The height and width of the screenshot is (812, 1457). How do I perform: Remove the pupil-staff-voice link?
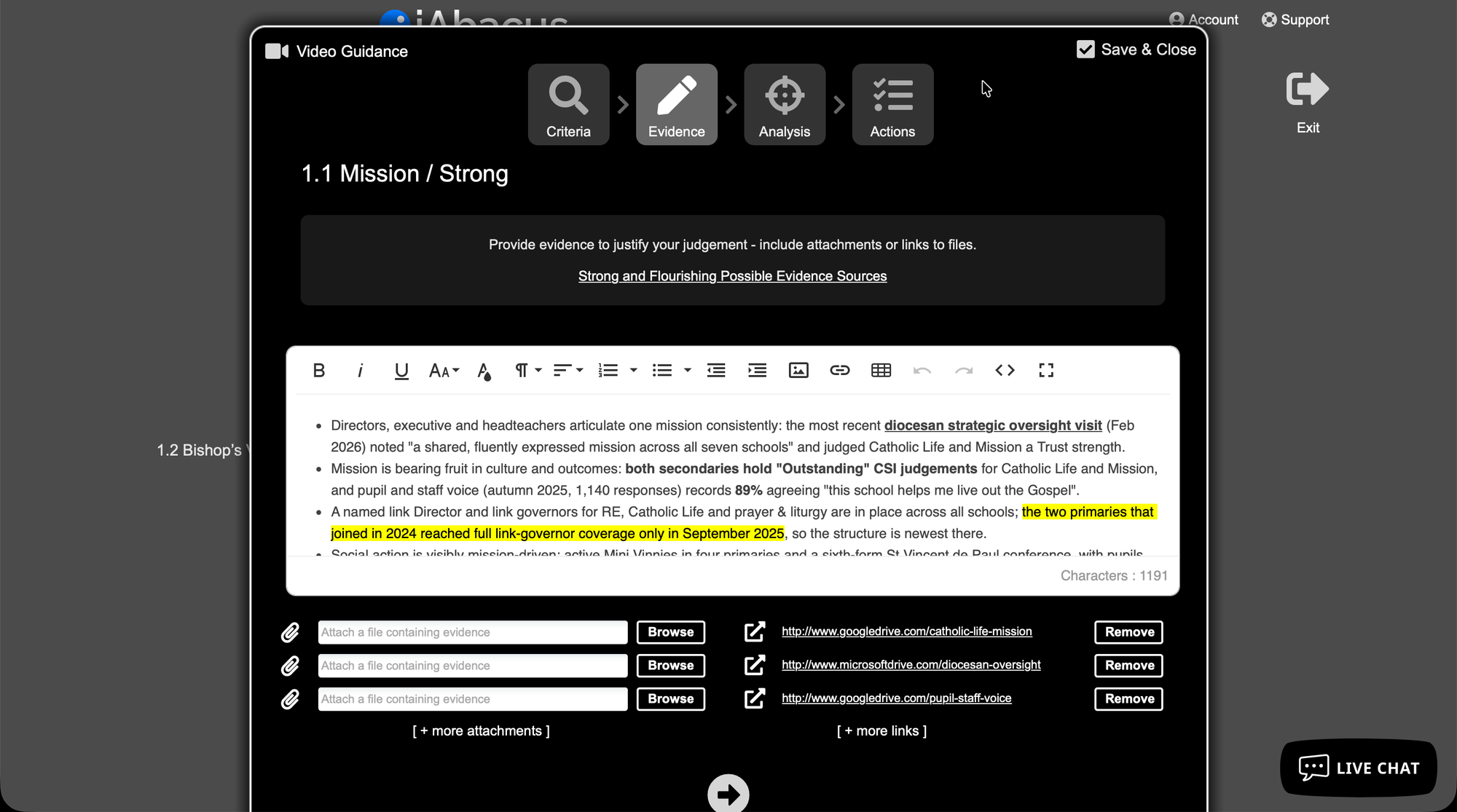tap(1128, 699)
